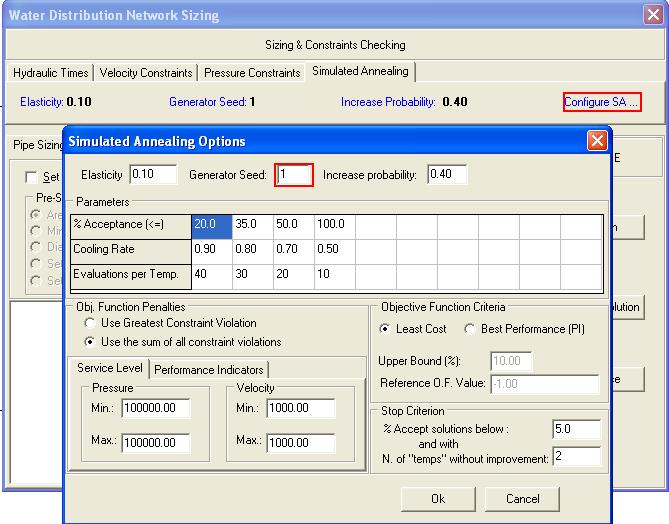
Task: Click the N. of temps without improvement field
Action: pyautogui.click(x=576, y=457)
